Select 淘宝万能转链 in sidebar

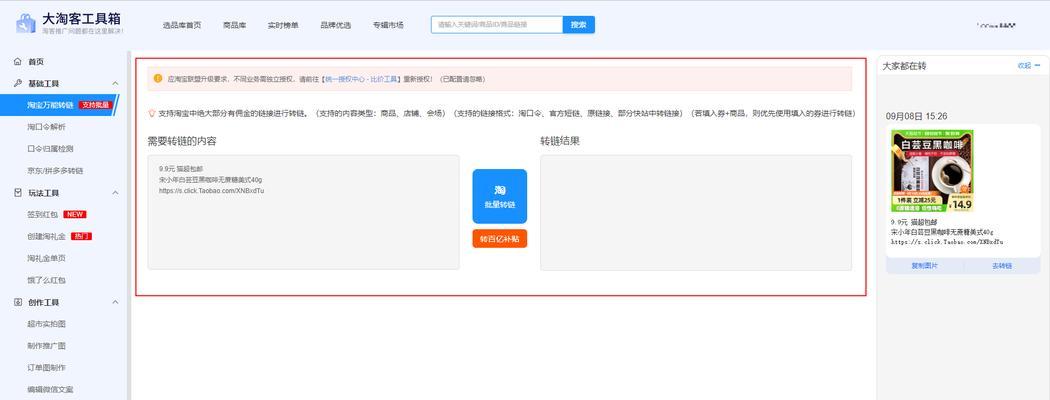click(x=50, y=105)
